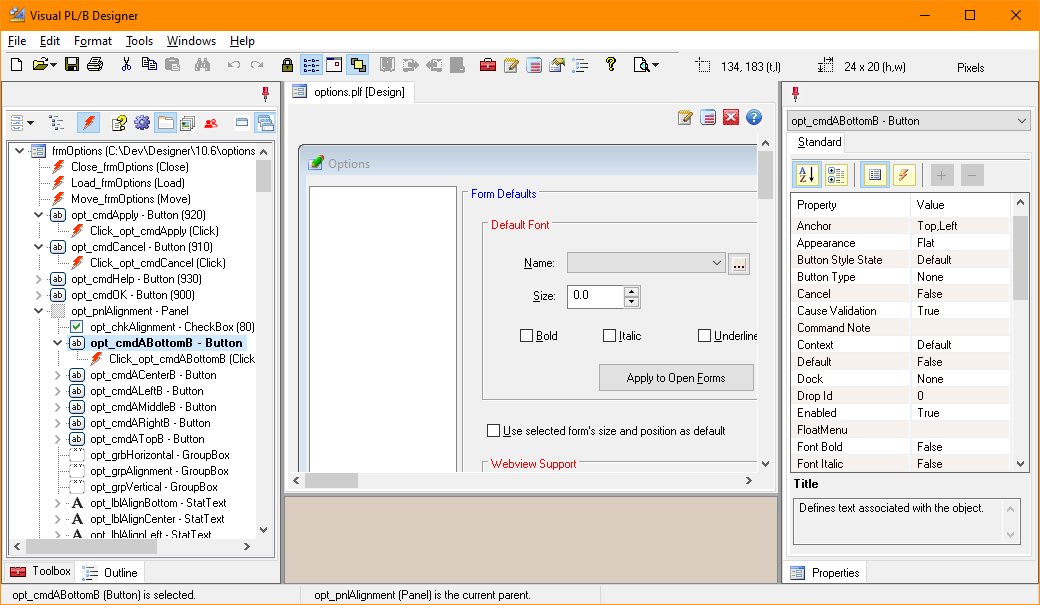The width and height of the screenshot is (1040, 605).
Task: Open the Format menu
Action: pos(93,41)
